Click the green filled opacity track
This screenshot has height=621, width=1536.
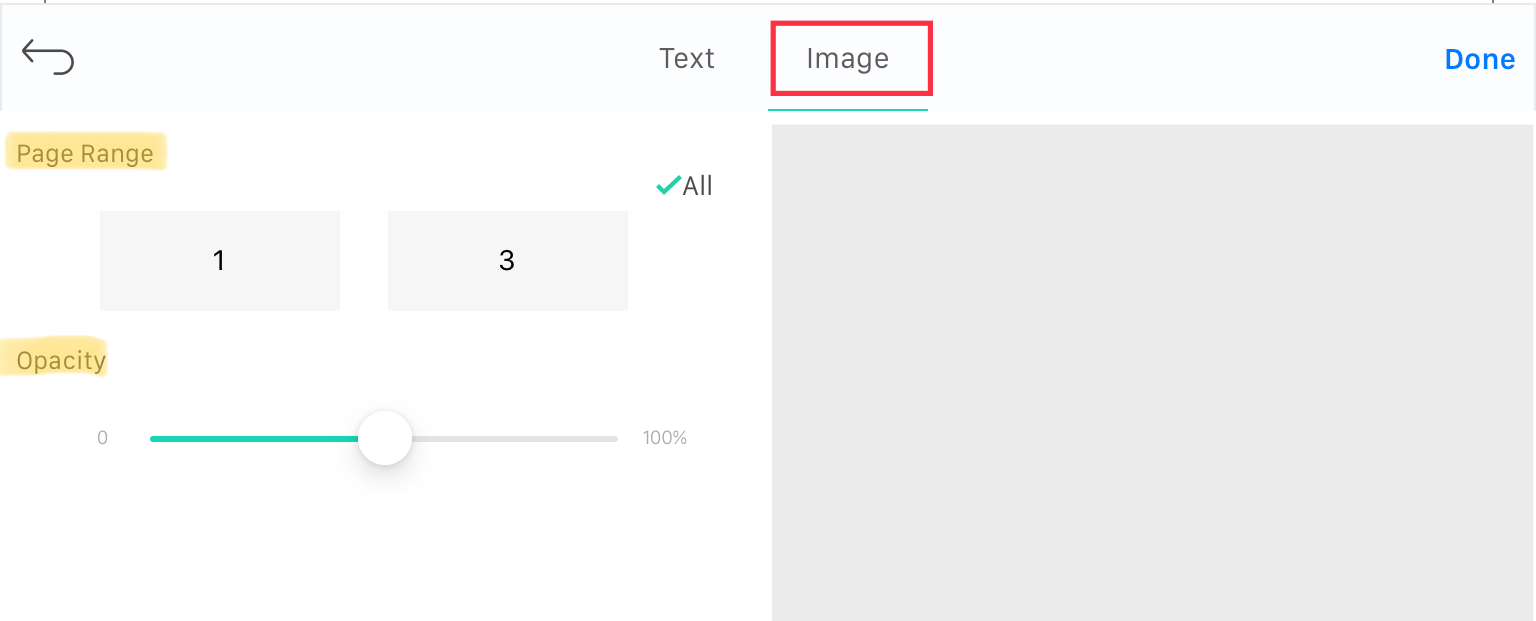[x=254, y=438]
